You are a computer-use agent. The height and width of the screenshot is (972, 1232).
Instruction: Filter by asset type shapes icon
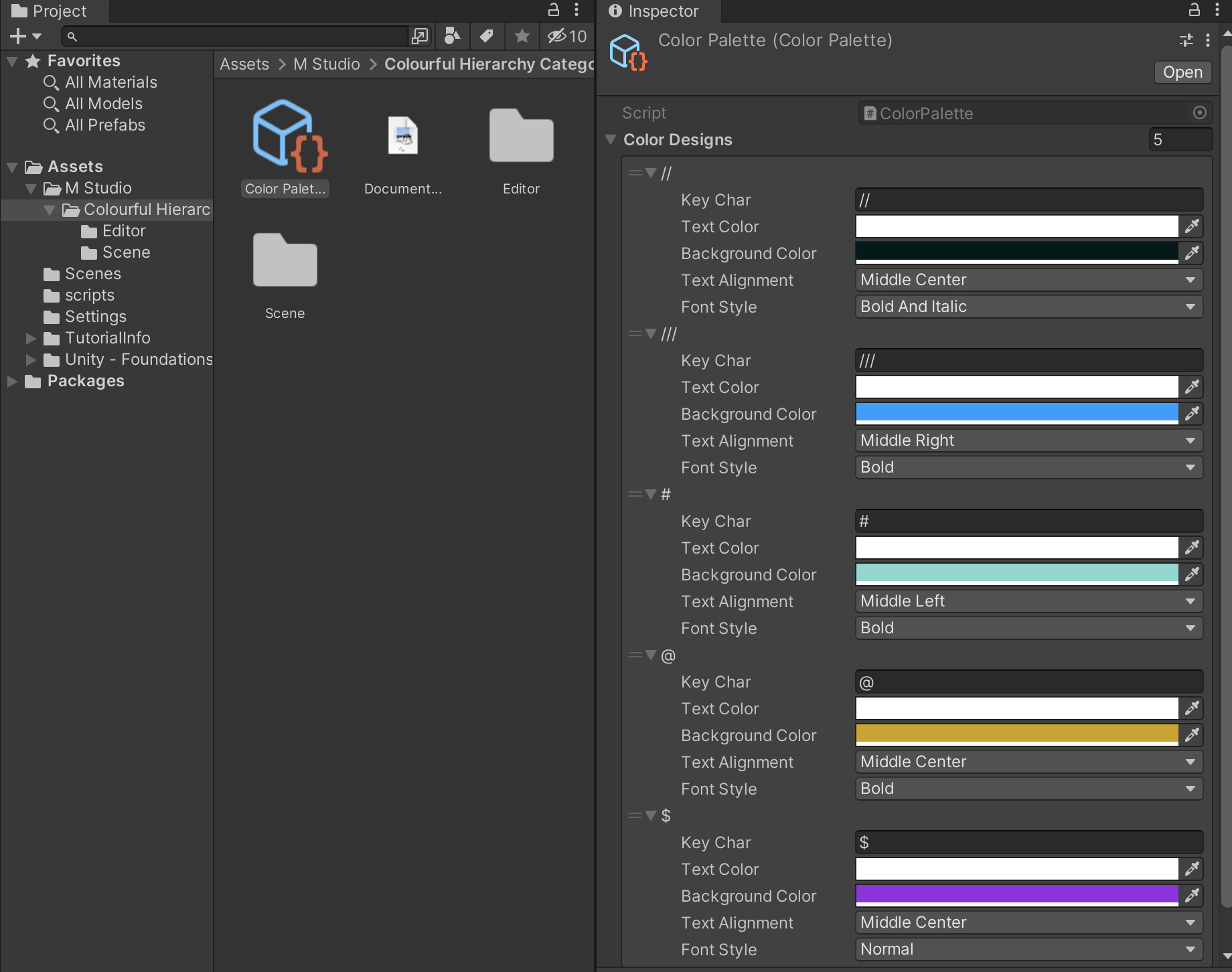452,37
